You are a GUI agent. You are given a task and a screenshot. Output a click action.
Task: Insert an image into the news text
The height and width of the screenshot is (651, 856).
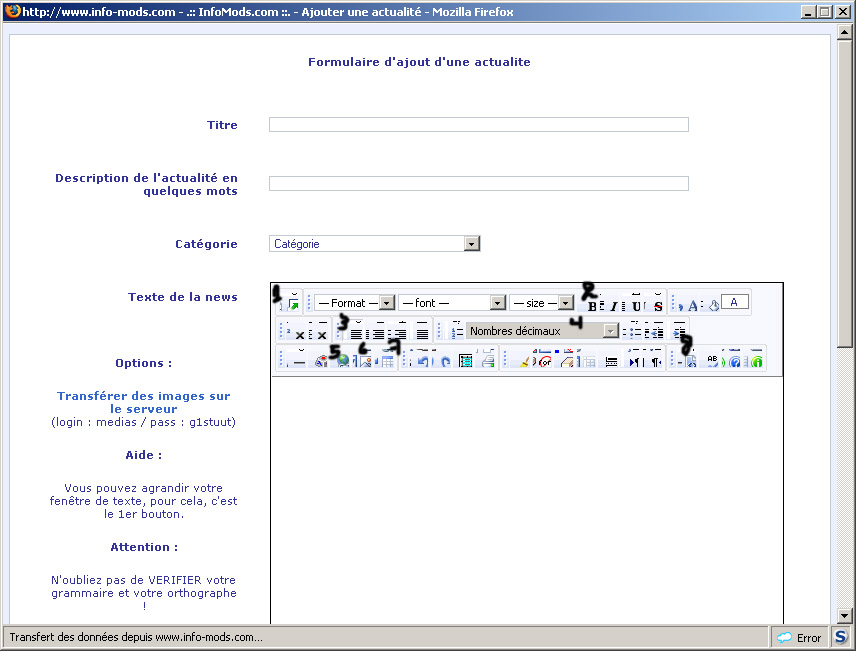point(365,361)
